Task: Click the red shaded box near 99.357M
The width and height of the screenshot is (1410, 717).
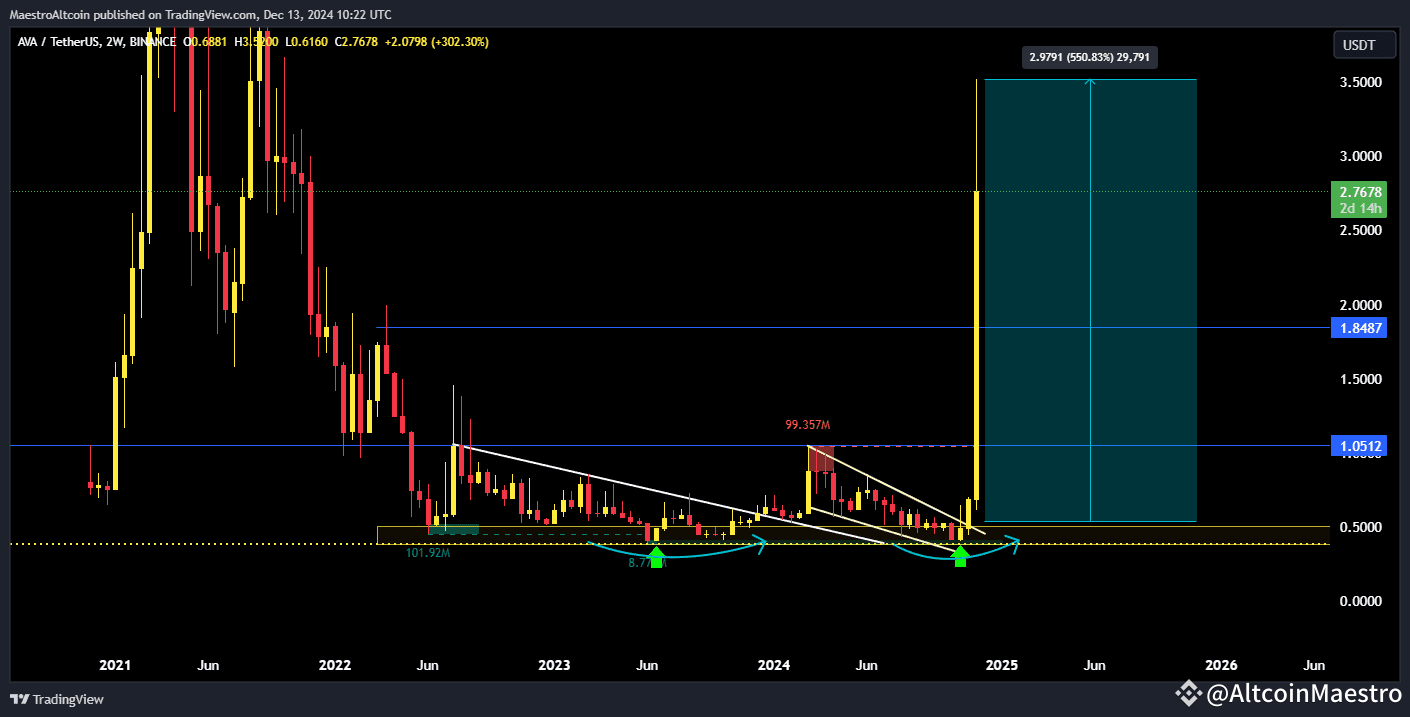Action: (x=821, y=459)
